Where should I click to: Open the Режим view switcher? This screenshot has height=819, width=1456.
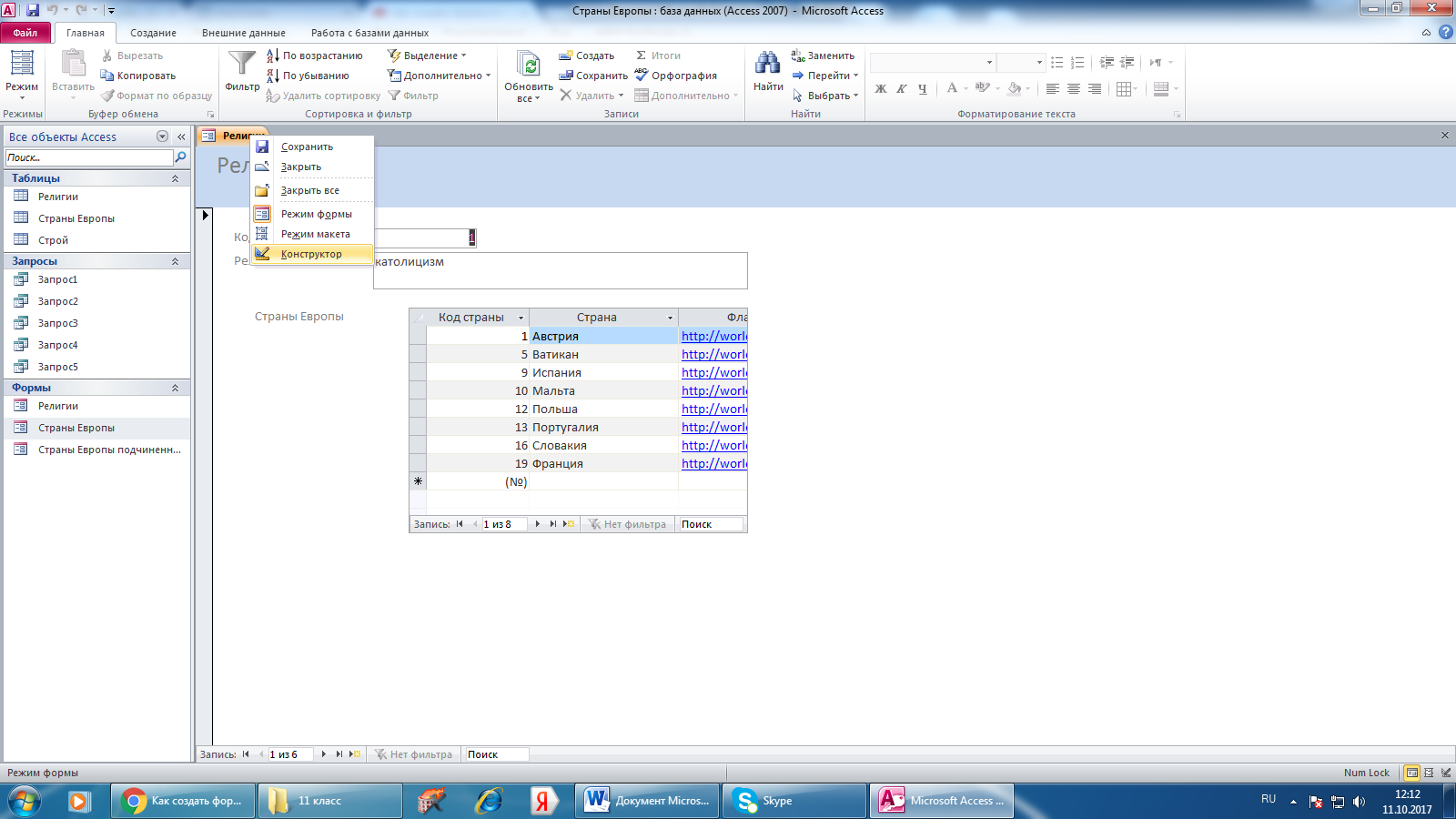point(22,75)
